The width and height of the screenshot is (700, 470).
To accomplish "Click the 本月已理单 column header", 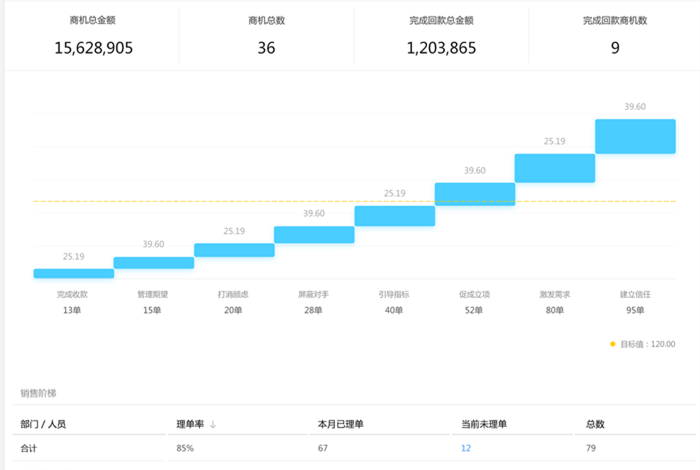I will coord(340,425).
